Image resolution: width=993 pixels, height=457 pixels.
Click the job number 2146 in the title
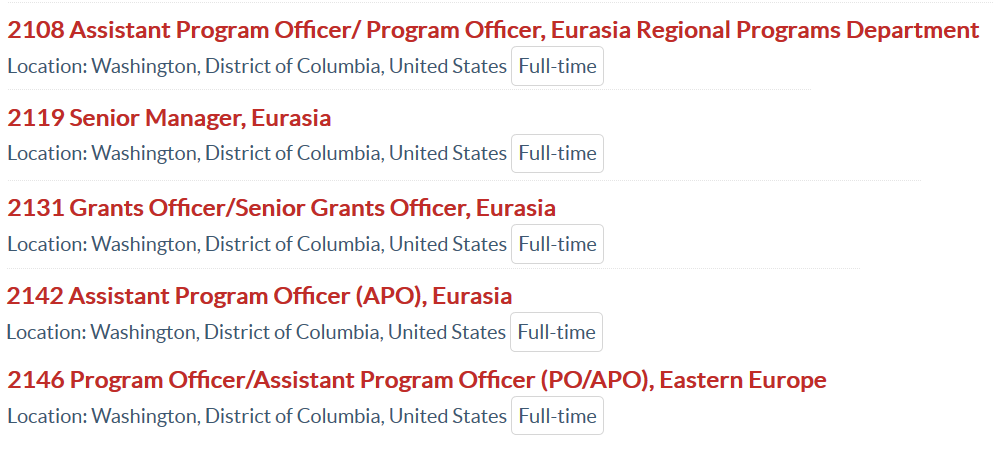[36, 380]
